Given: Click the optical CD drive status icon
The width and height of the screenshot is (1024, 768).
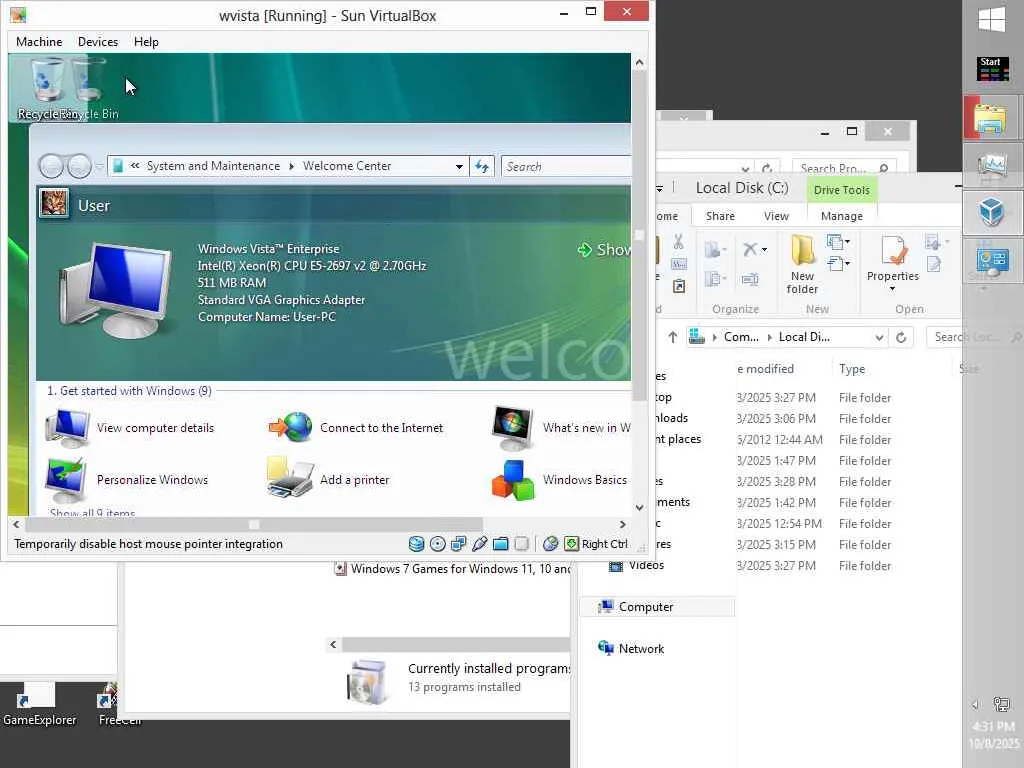Looking at the screenshot, I should click(x=438, y=543).
